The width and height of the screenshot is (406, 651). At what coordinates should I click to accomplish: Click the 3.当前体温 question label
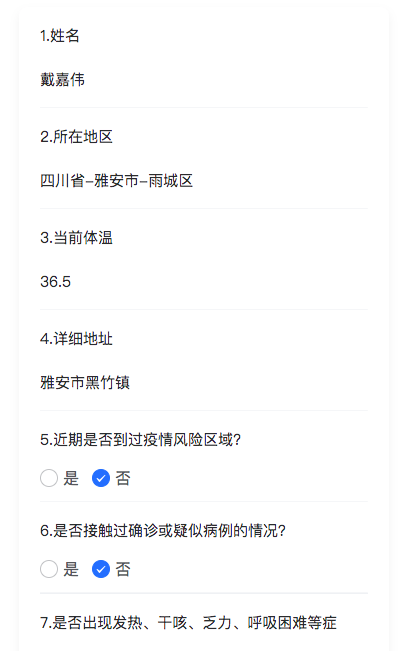76,238
